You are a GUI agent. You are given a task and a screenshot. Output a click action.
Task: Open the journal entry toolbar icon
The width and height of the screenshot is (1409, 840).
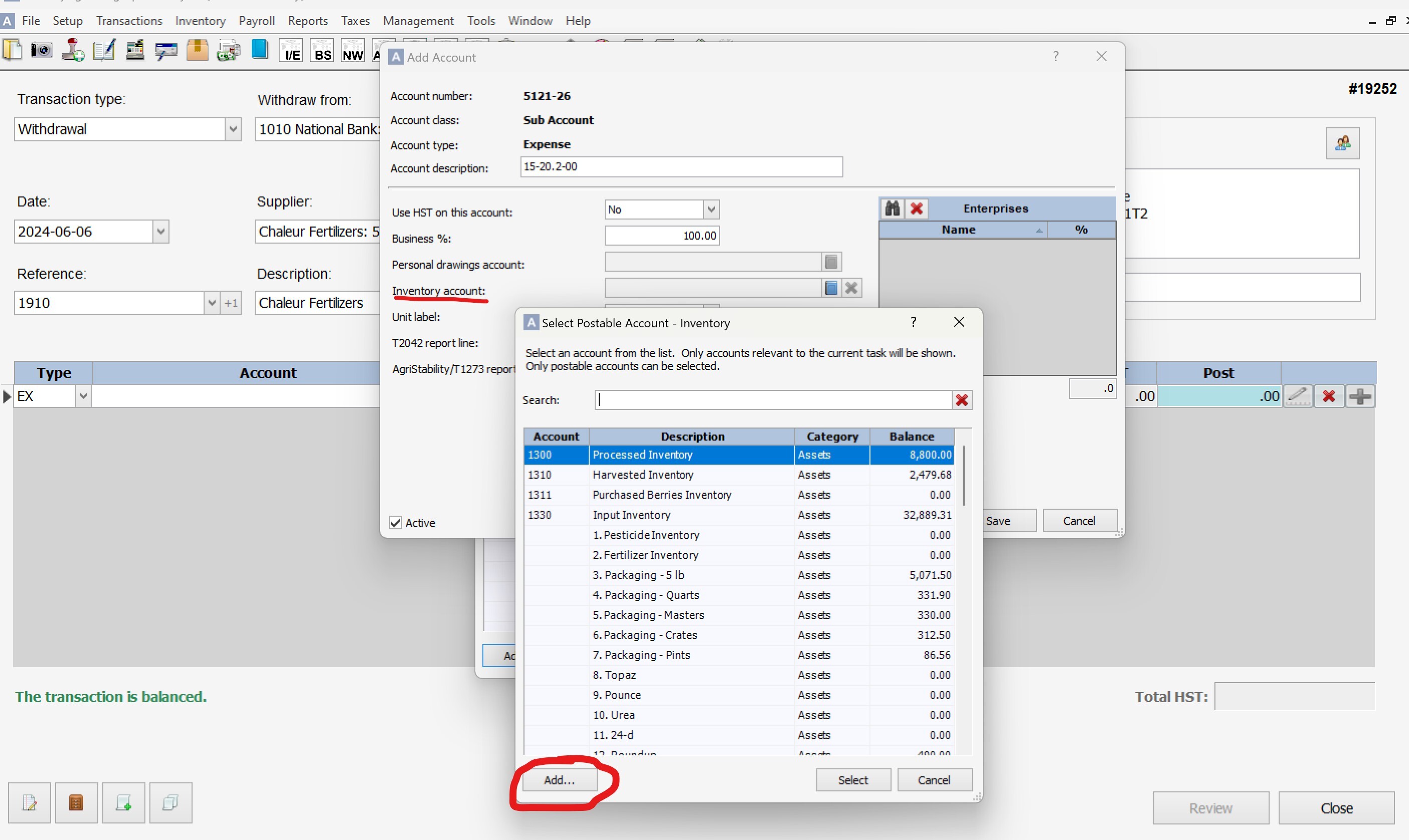[x=104, y=51]
